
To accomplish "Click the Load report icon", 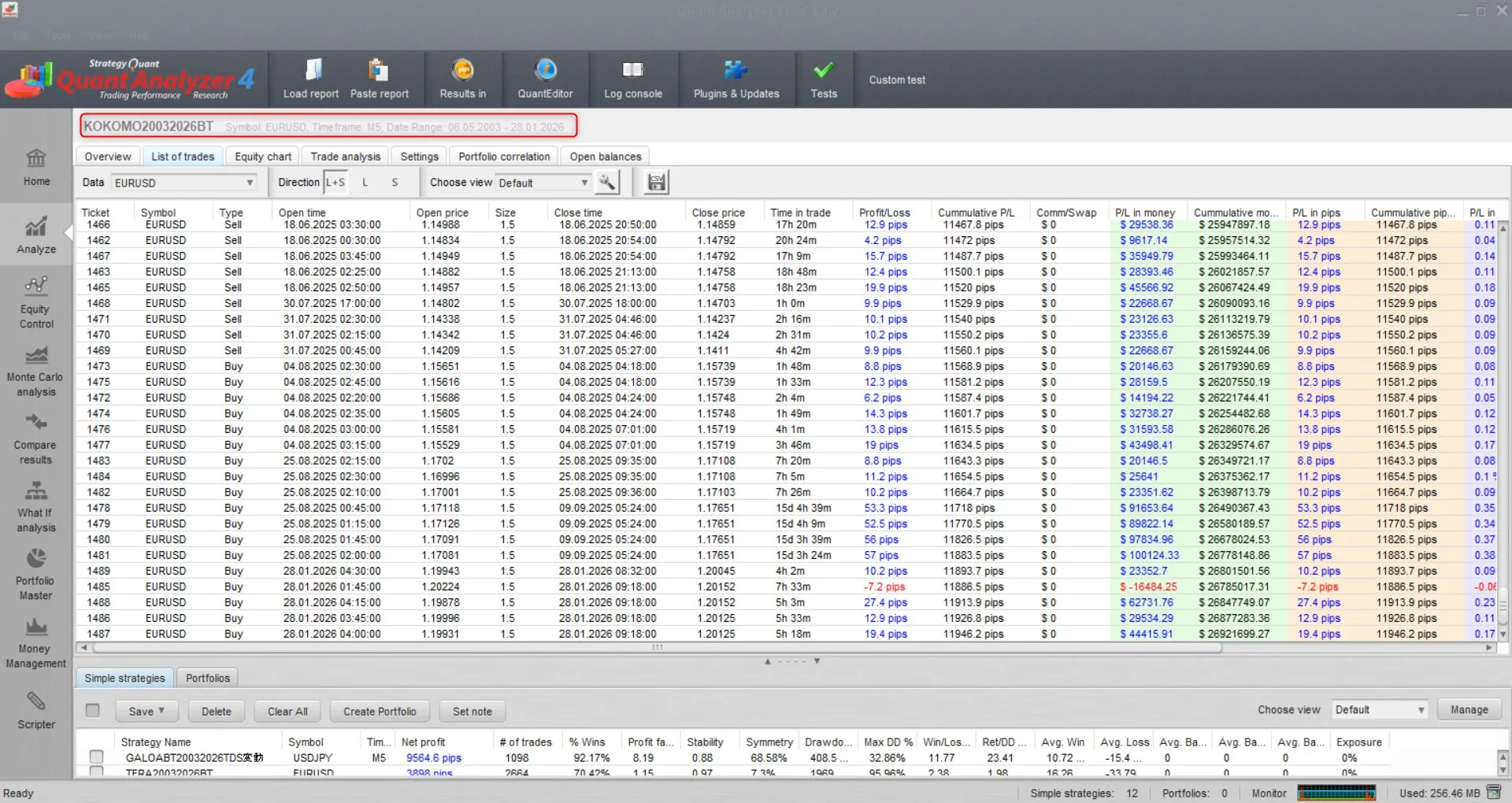I will [x=312, y=71].
